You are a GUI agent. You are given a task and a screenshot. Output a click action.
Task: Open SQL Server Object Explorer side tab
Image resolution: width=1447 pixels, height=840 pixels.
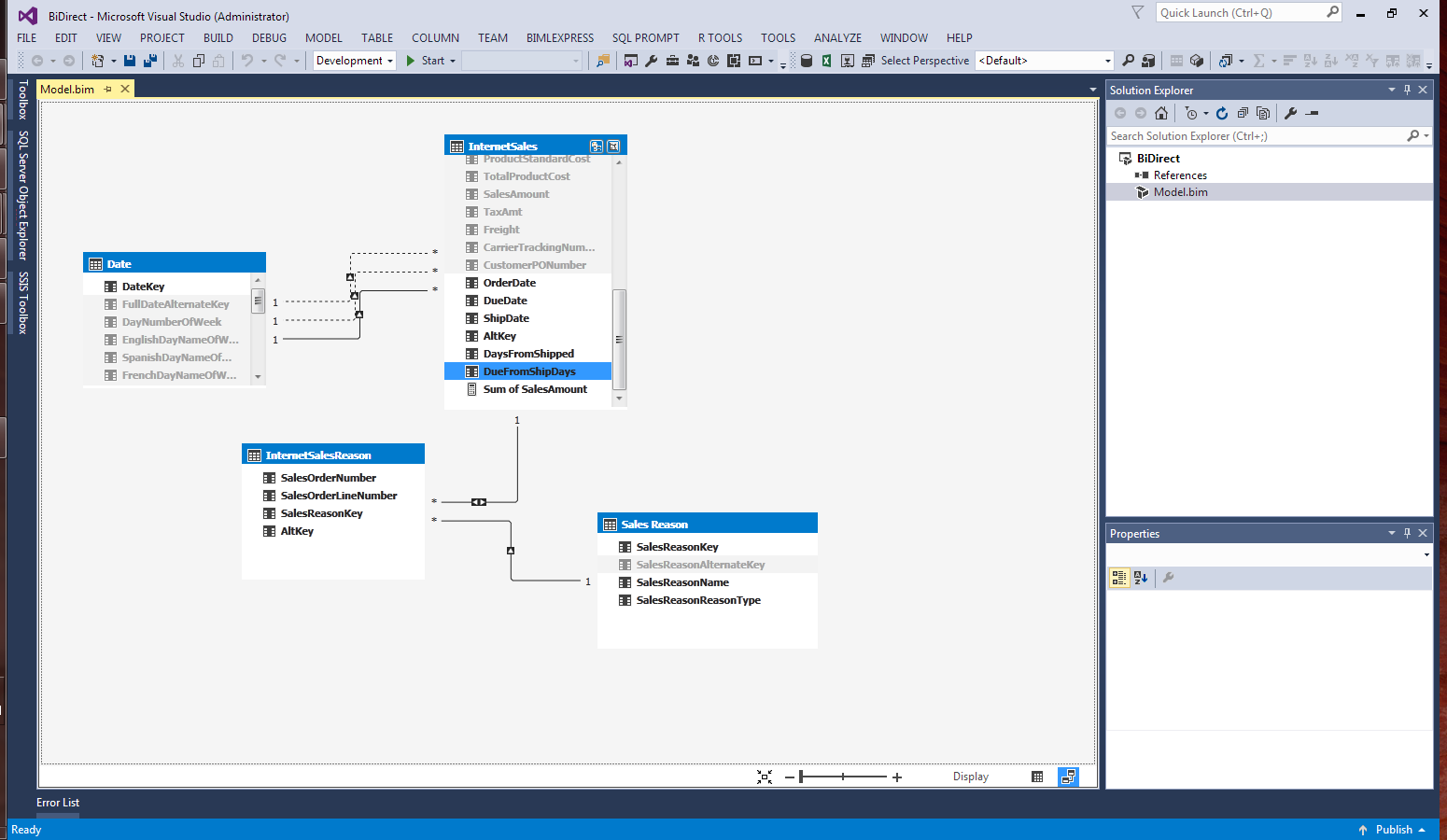coord(23,195)
